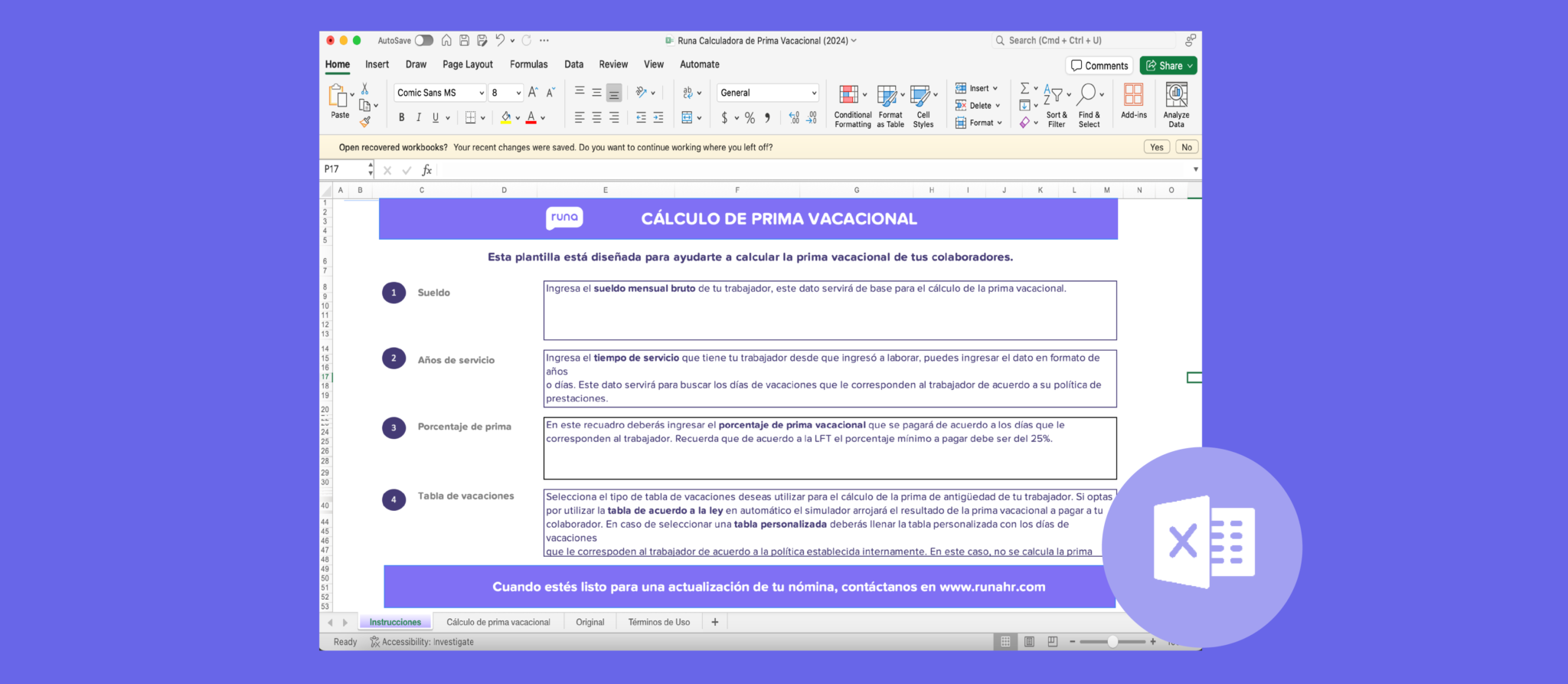Open the font size 8 dropdown
The width and height of the screenshot is (1568, 684).
[506, 93]
